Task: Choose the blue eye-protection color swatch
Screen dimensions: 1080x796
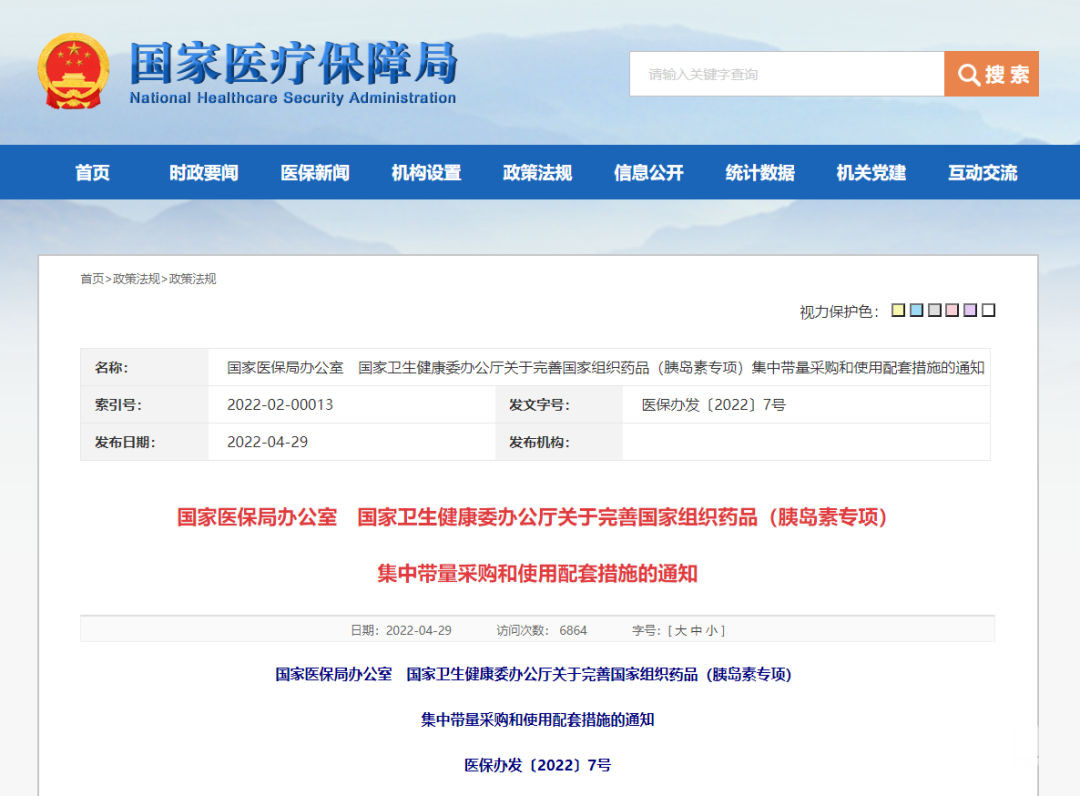Action: pos(916,310)
